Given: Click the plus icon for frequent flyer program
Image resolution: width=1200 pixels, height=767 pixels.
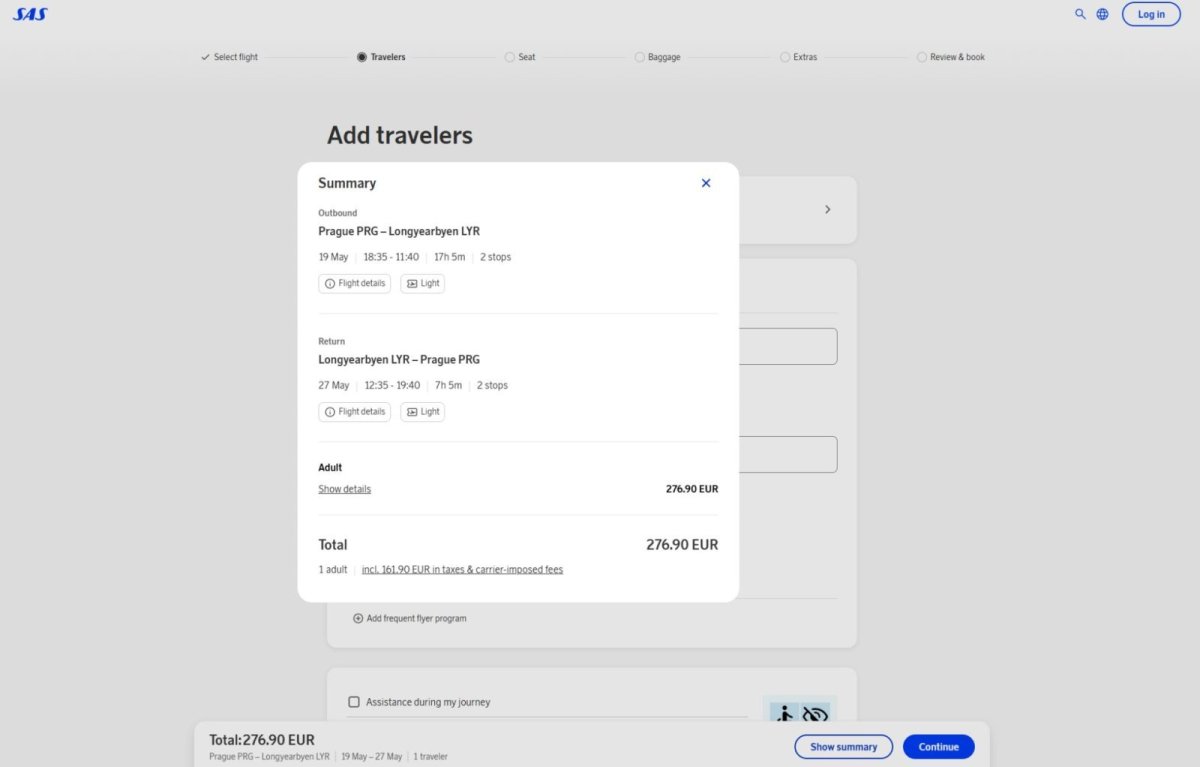Looking at the screenshot, I should (x=358, y=618).
